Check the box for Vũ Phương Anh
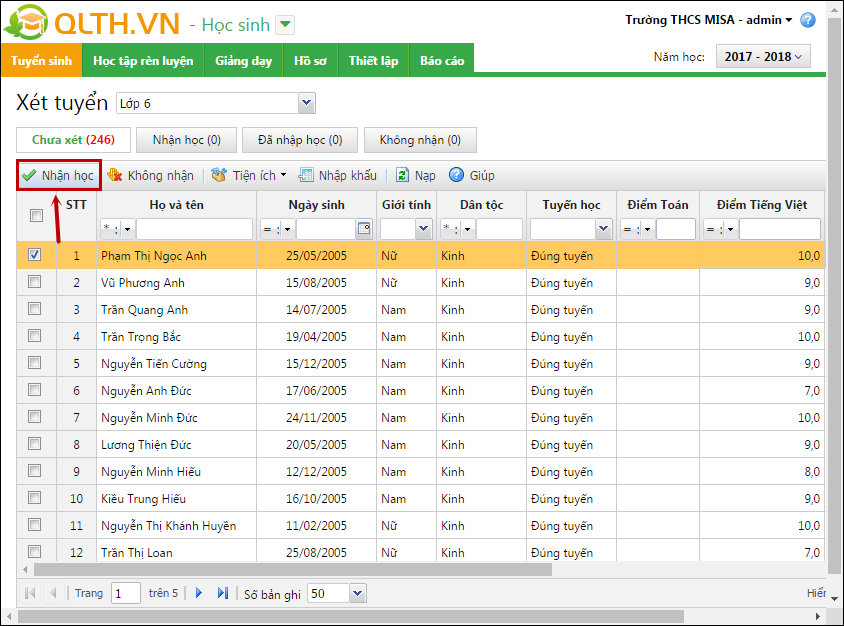Image resolution: width=844 pixels, height=626 pixels. (34, 282)
